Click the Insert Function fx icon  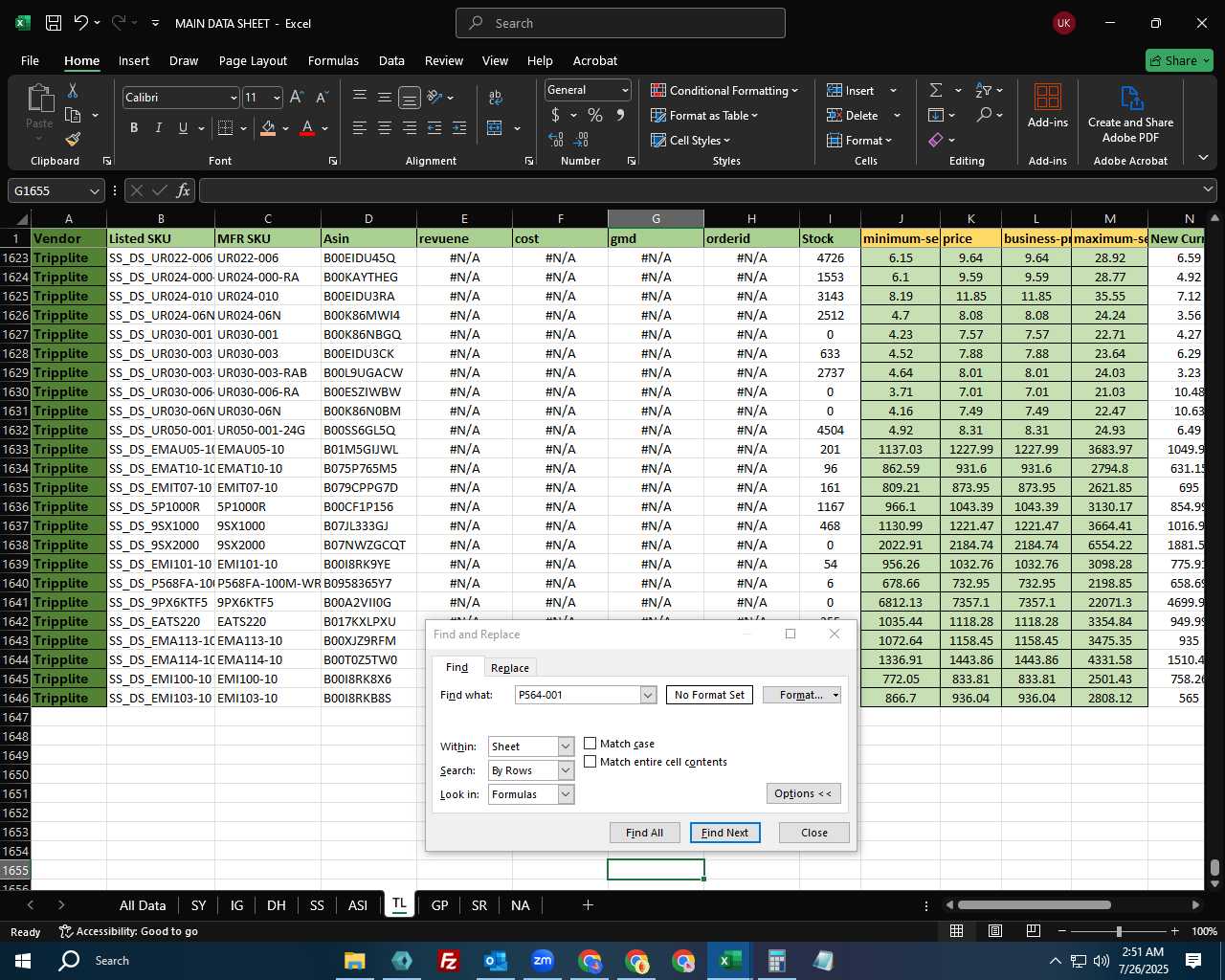[184, 190]
